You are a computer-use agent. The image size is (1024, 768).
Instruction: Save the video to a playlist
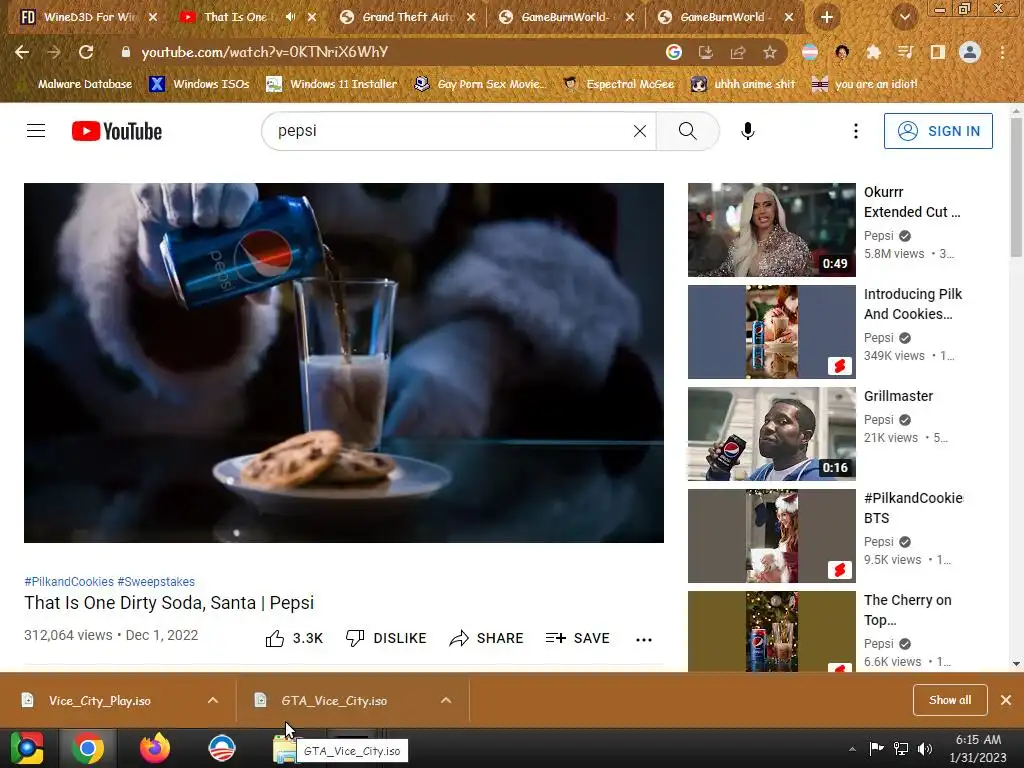[x=577, y=638]
